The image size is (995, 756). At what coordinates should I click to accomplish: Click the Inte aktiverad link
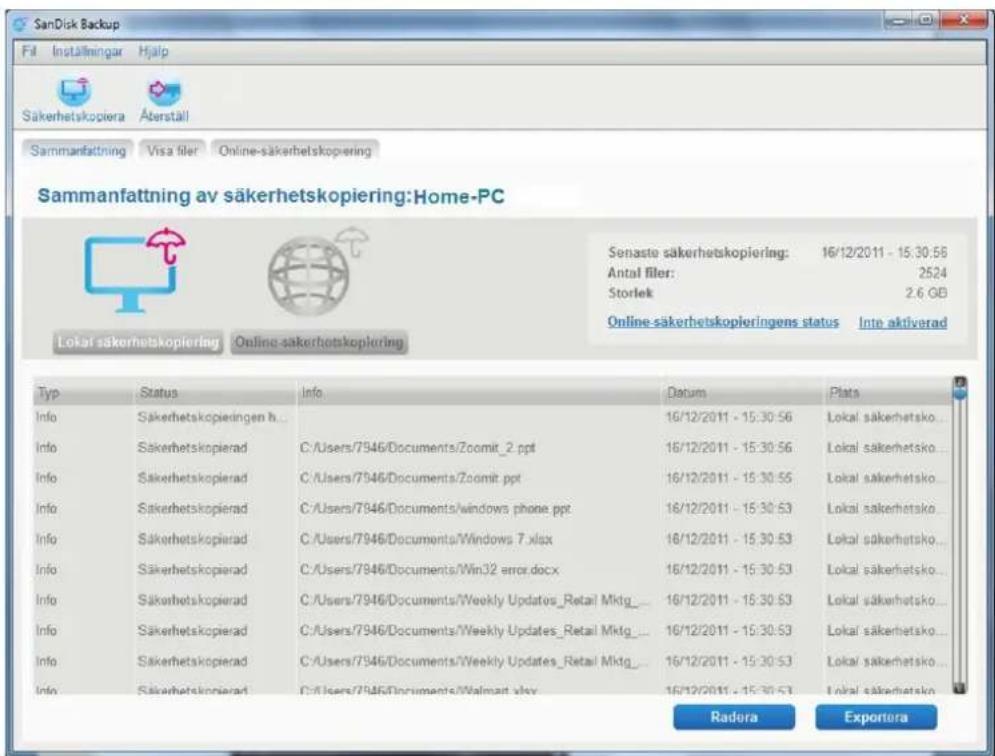(903, 322)
